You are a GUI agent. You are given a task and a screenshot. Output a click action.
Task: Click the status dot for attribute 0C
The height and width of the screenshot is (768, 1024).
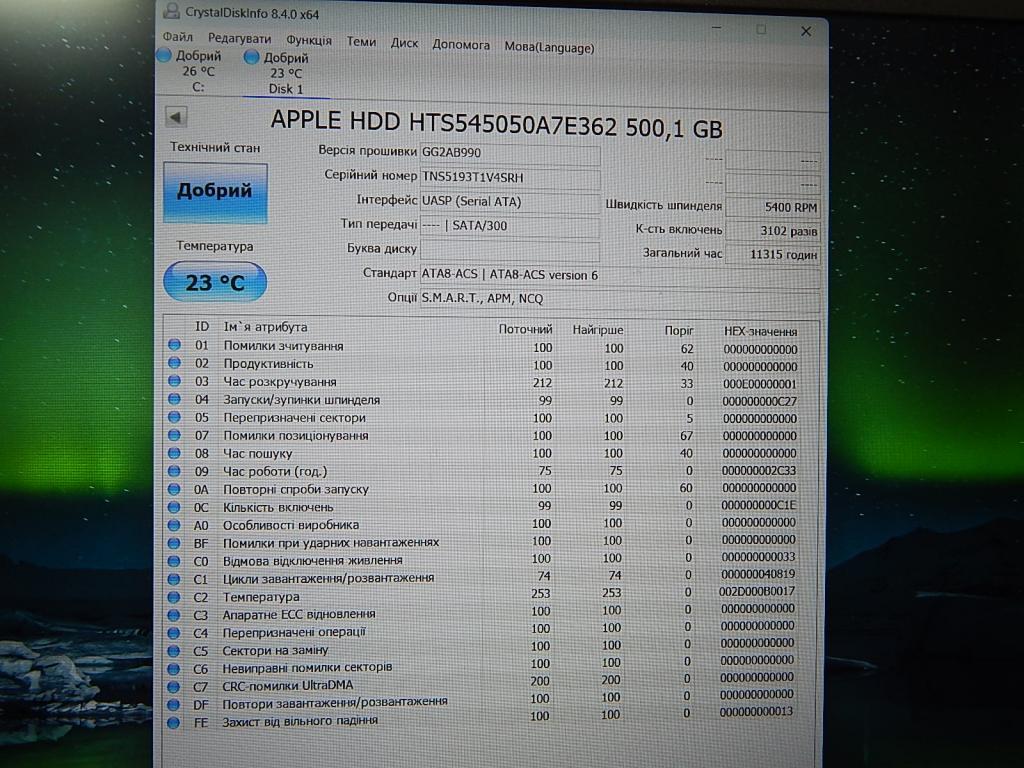pos(174,507)
